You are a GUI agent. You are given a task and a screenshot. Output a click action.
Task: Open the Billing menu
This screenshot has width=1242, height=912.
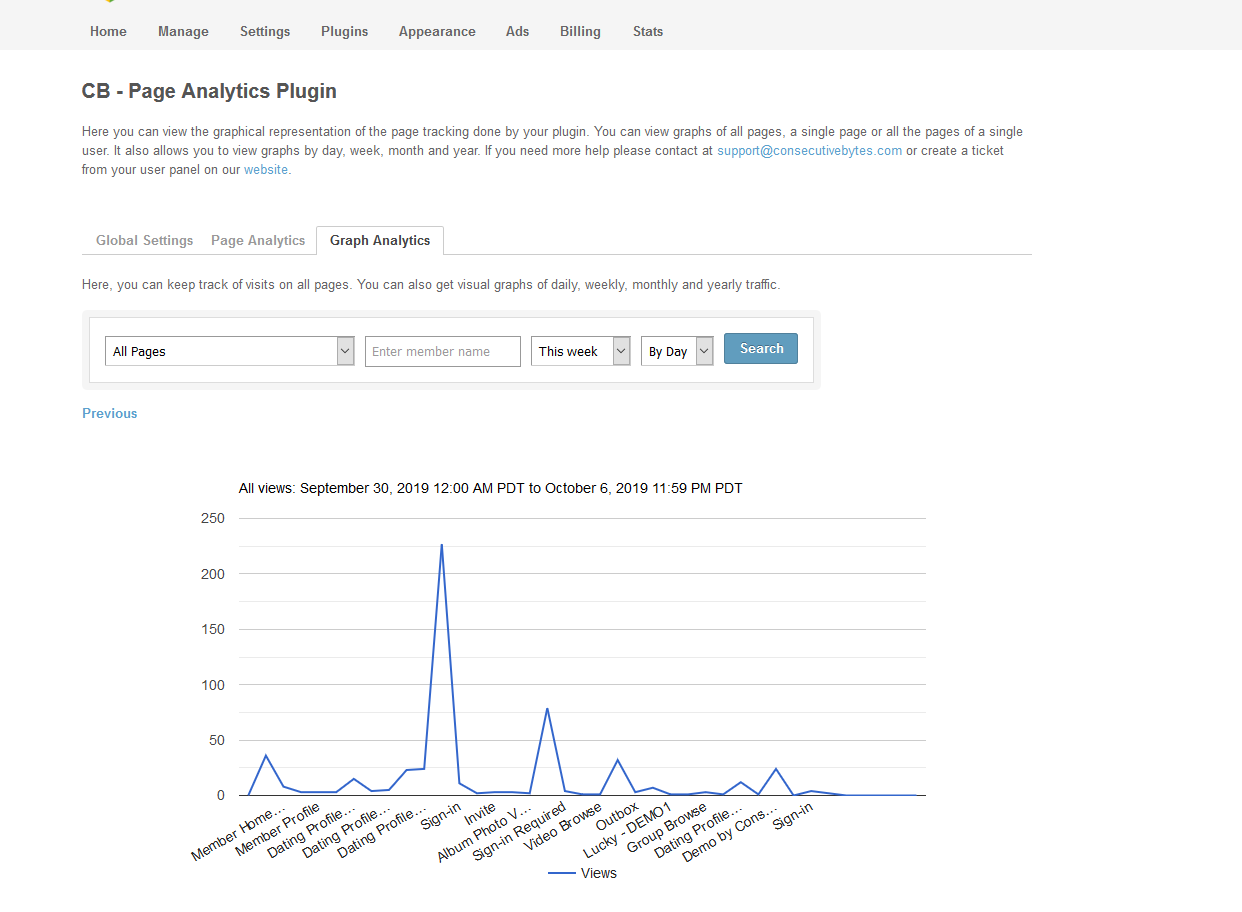point(580,31)
